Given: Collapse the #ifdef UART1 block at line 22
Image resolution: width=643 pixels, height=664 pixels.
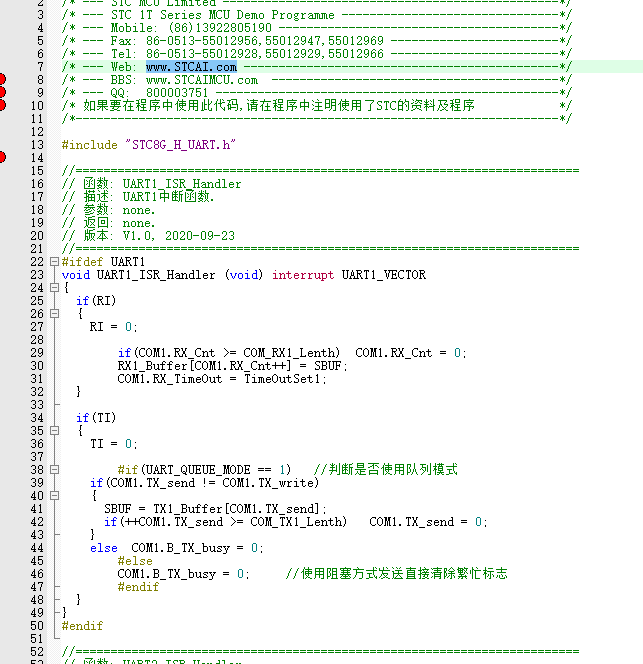Looking at the screenshot, I should [x=54, y=262].
